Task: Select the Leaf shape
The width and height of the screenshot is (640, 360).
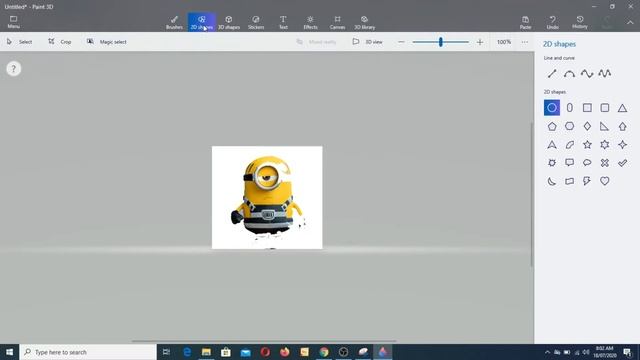Action: 569,144
